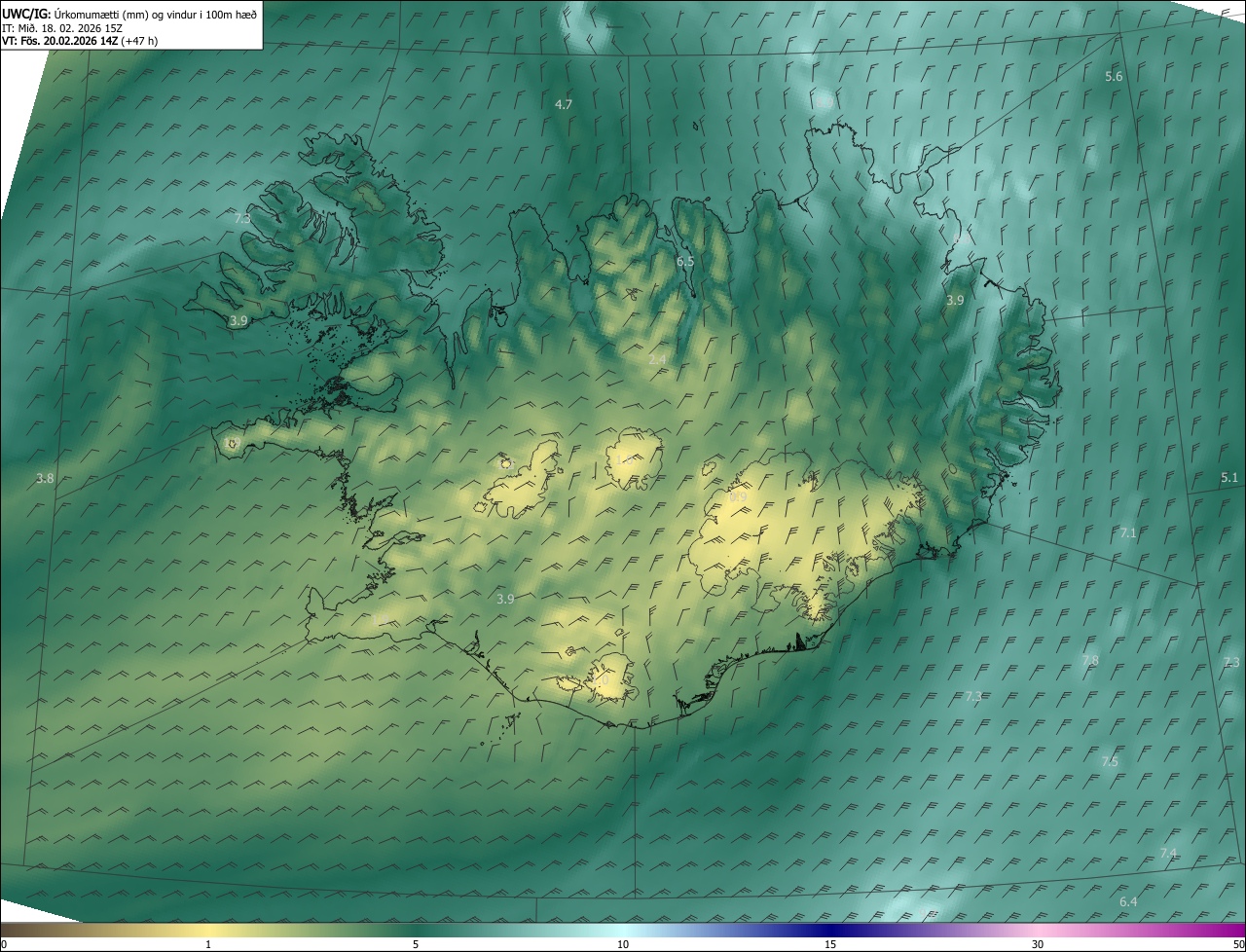The image size is (1246, 952).
Task: Click the 7.1 value label on the map
Action: point(1128,532)
